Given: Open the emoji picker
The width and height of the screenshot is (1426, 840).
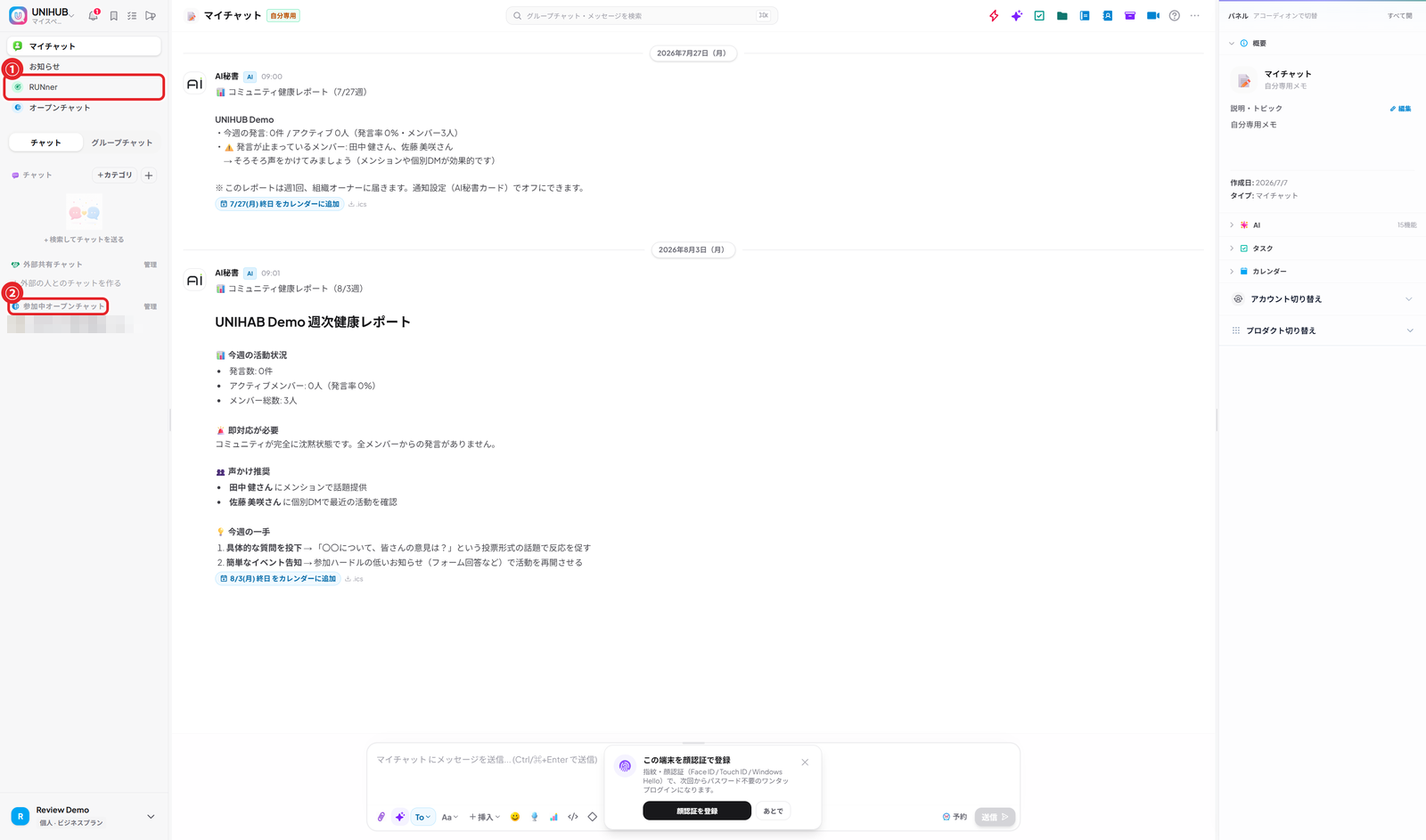Looking at the screenshot, I should [x=515, y=817].
